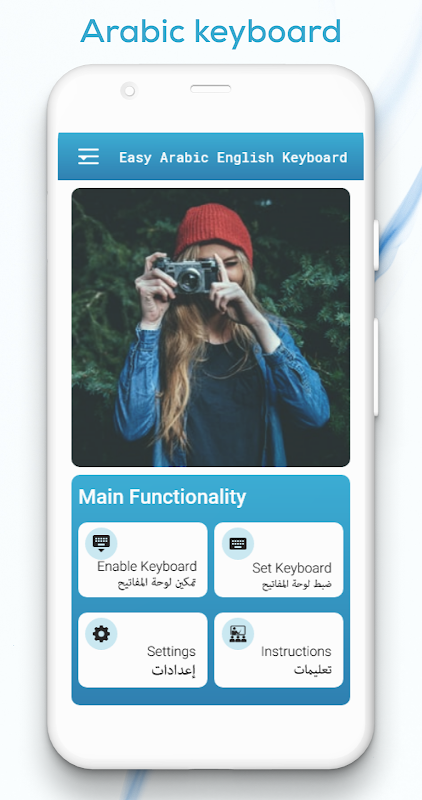Click the Enable Keyboard icon

101,543
